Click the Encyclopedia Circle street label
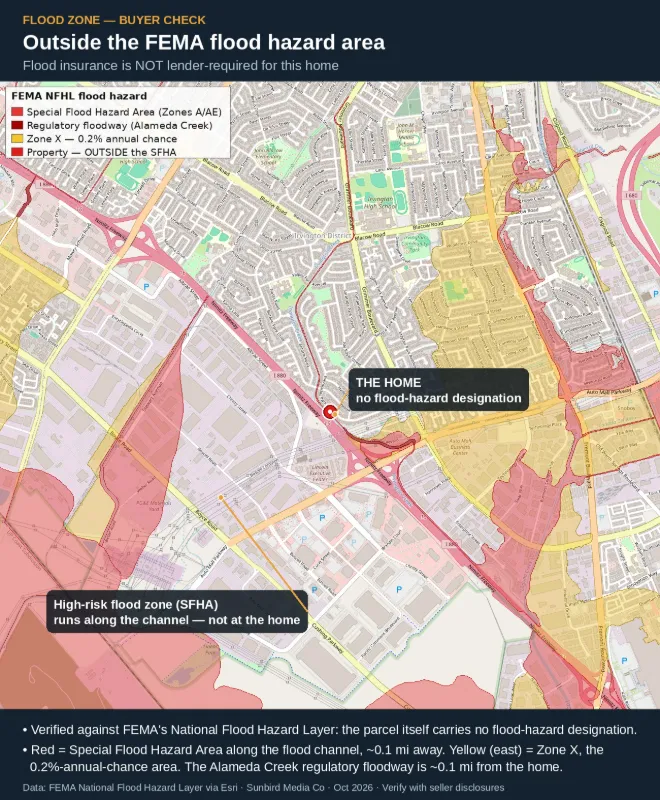Image resolution: width=660 pixels, height=800 pixels. coord(127,324)
